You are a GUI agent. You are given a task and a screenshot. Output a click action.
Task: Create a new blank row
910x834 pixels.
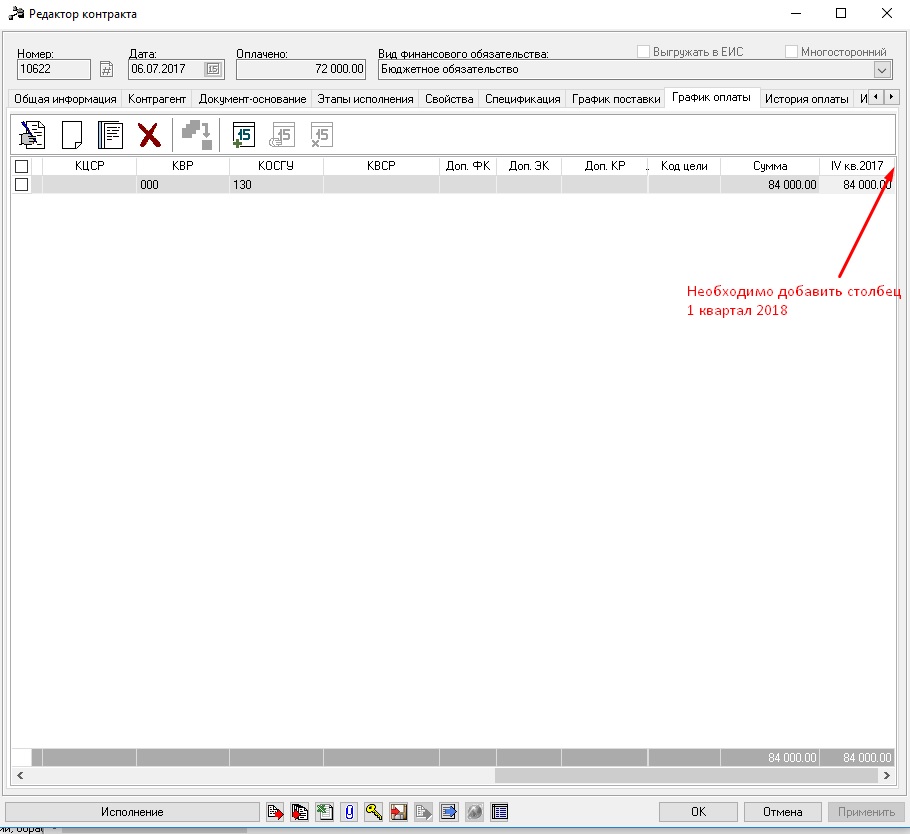[x=71, y=135]
